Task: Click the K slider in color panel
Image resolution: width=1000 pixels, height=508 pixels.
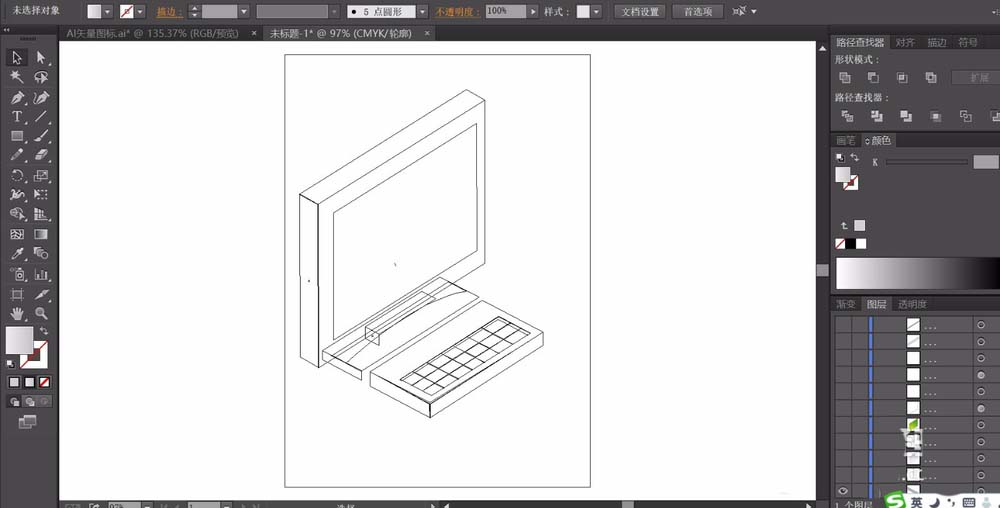Action: (927, 163)
